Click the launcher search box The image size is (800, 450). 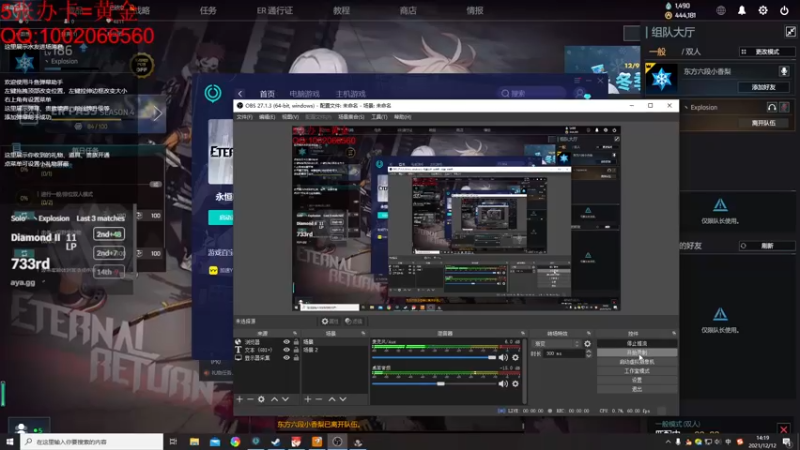pyautogui.click(x=533, y=93)
